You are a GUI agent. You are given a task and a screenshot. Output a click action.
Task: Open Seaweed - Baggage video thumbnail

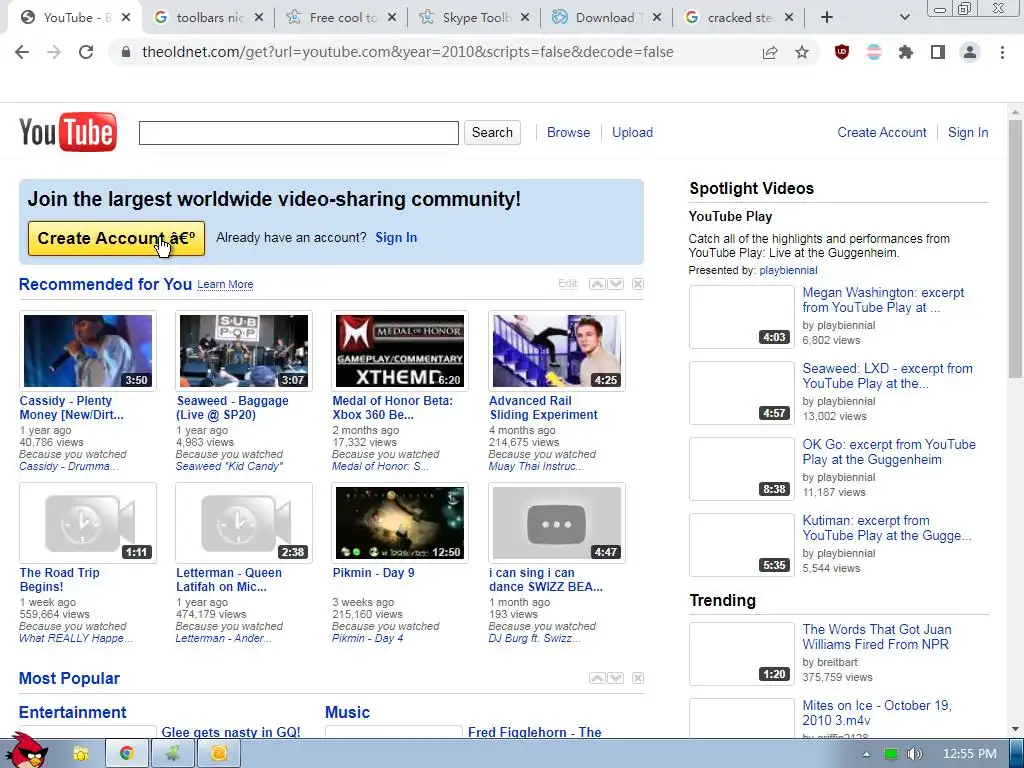coord(244,351)
